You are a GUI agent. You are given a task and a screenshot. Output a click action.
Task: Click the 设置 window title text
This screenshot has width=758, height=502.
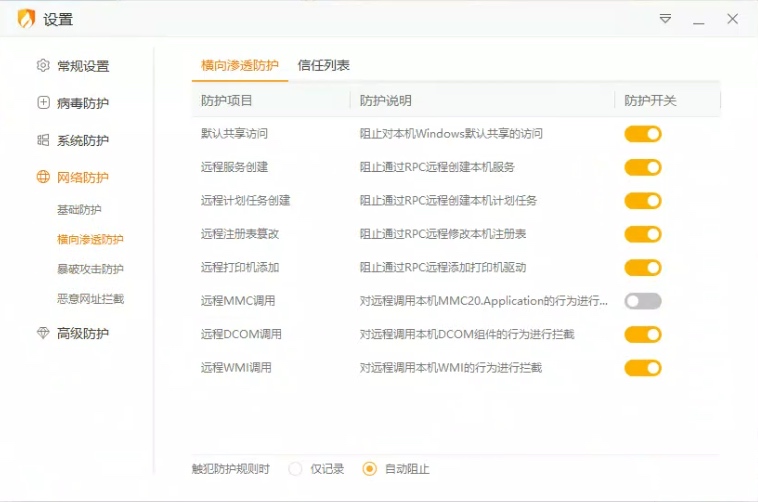[58, 19]
